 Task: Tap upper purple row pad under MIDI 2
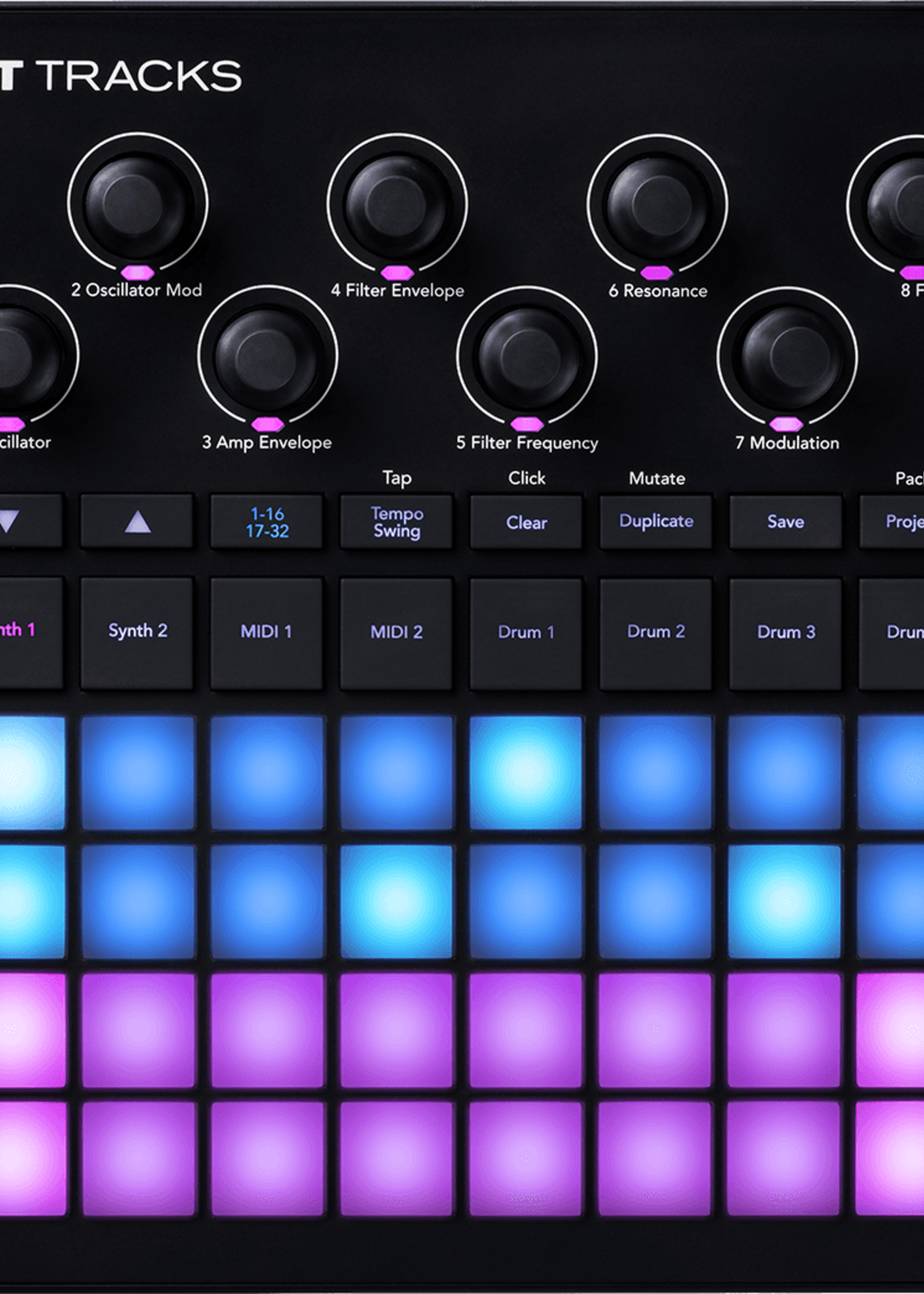(x=397, y=1031)
